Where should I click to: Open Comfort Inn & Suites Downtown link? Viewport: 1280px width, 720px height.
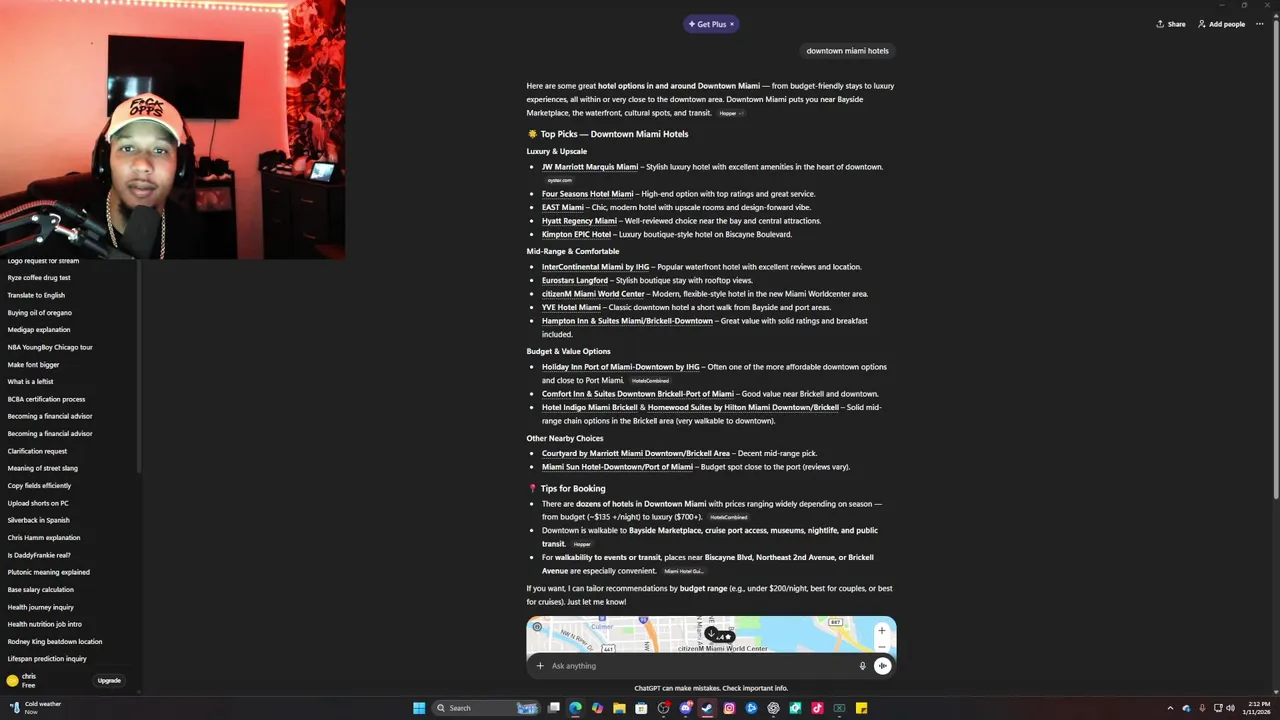[x=637, y=394]
